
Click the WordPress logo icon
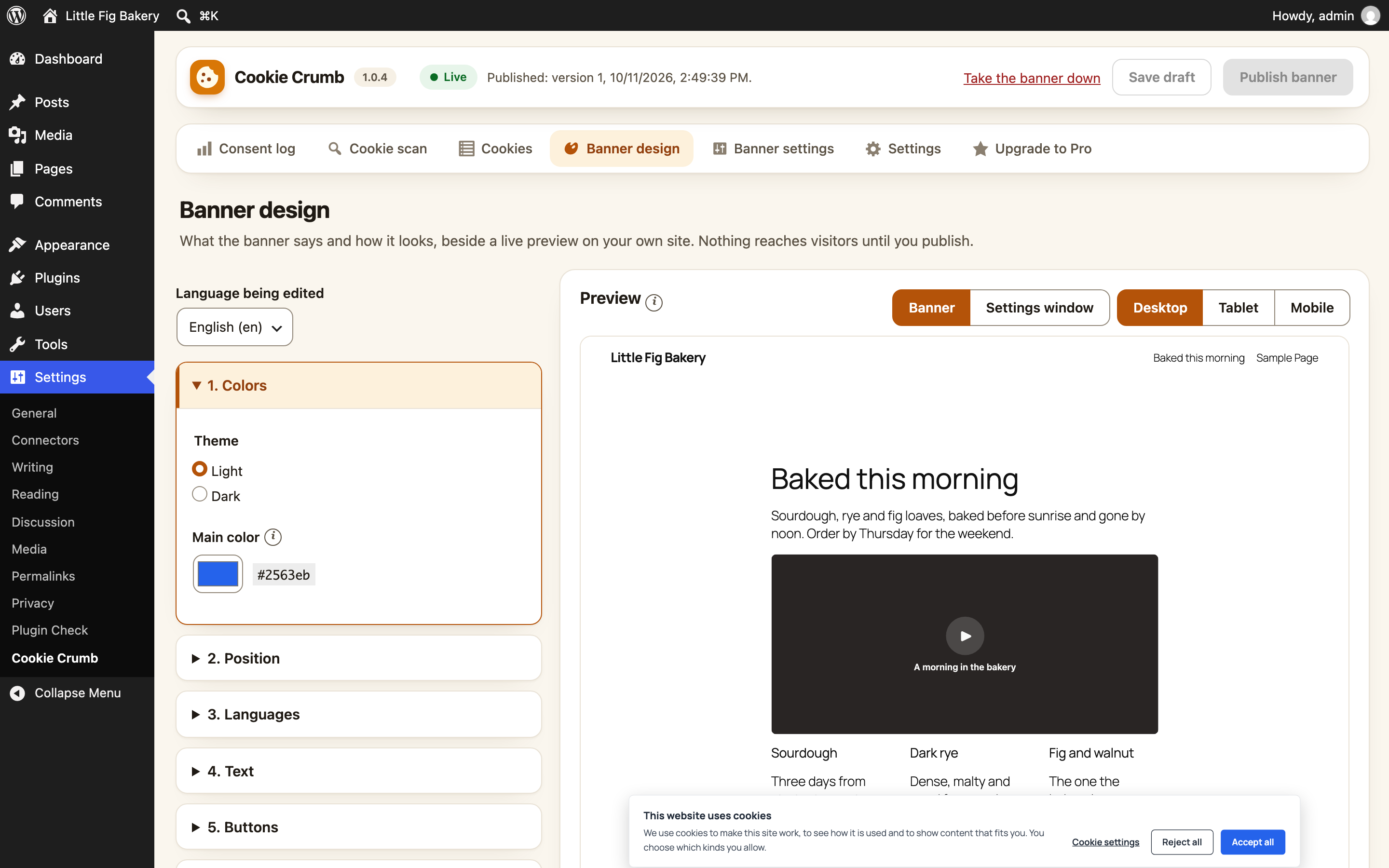(17, 15)
